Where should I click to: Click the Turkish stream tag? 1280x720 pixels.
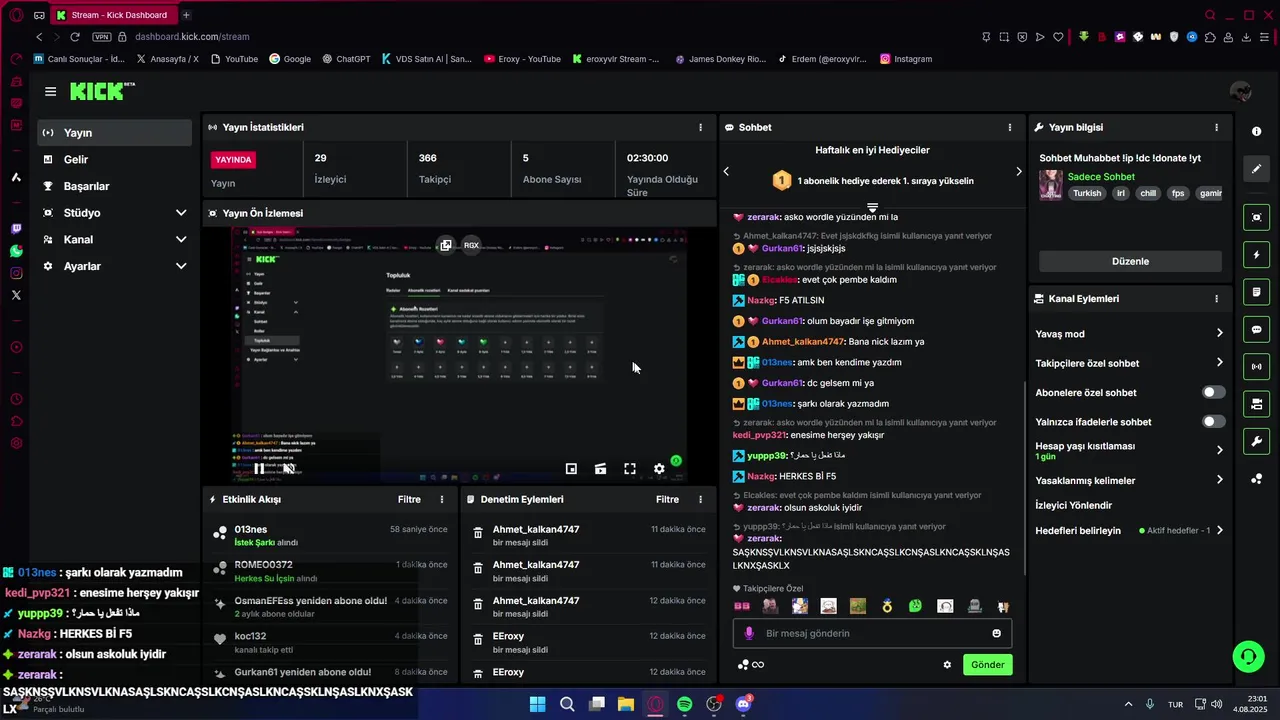tap(1087, 194)
